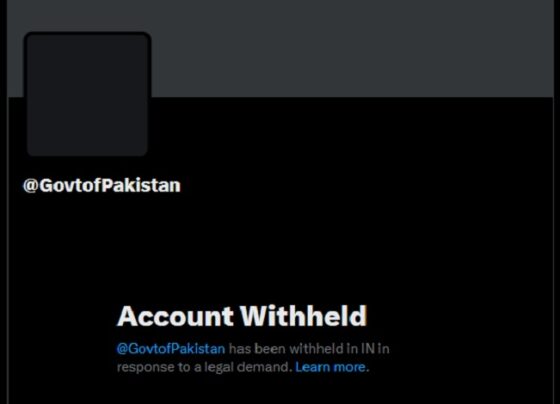Click the word 'Learn' in the link

[311, 367]
